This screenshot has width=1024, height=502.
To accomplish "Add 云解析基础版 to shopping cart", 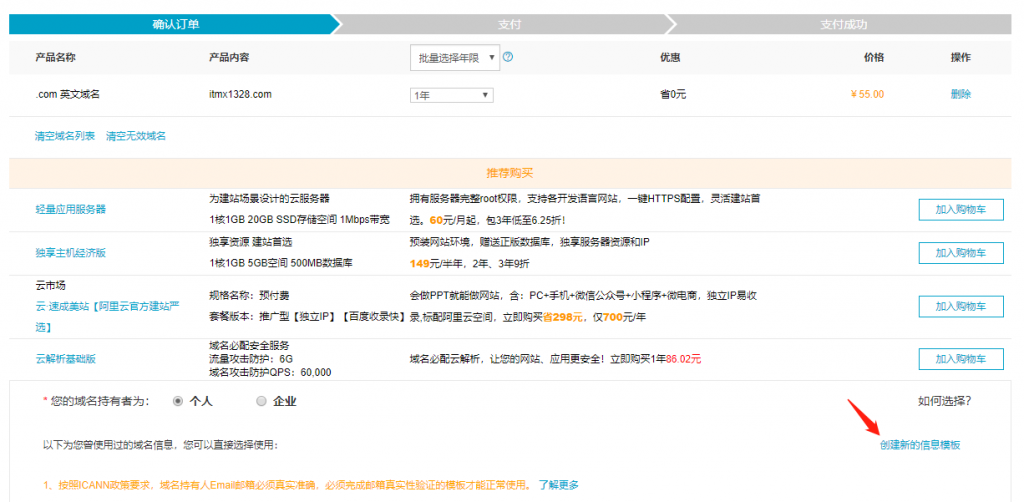I will (960, 359).
